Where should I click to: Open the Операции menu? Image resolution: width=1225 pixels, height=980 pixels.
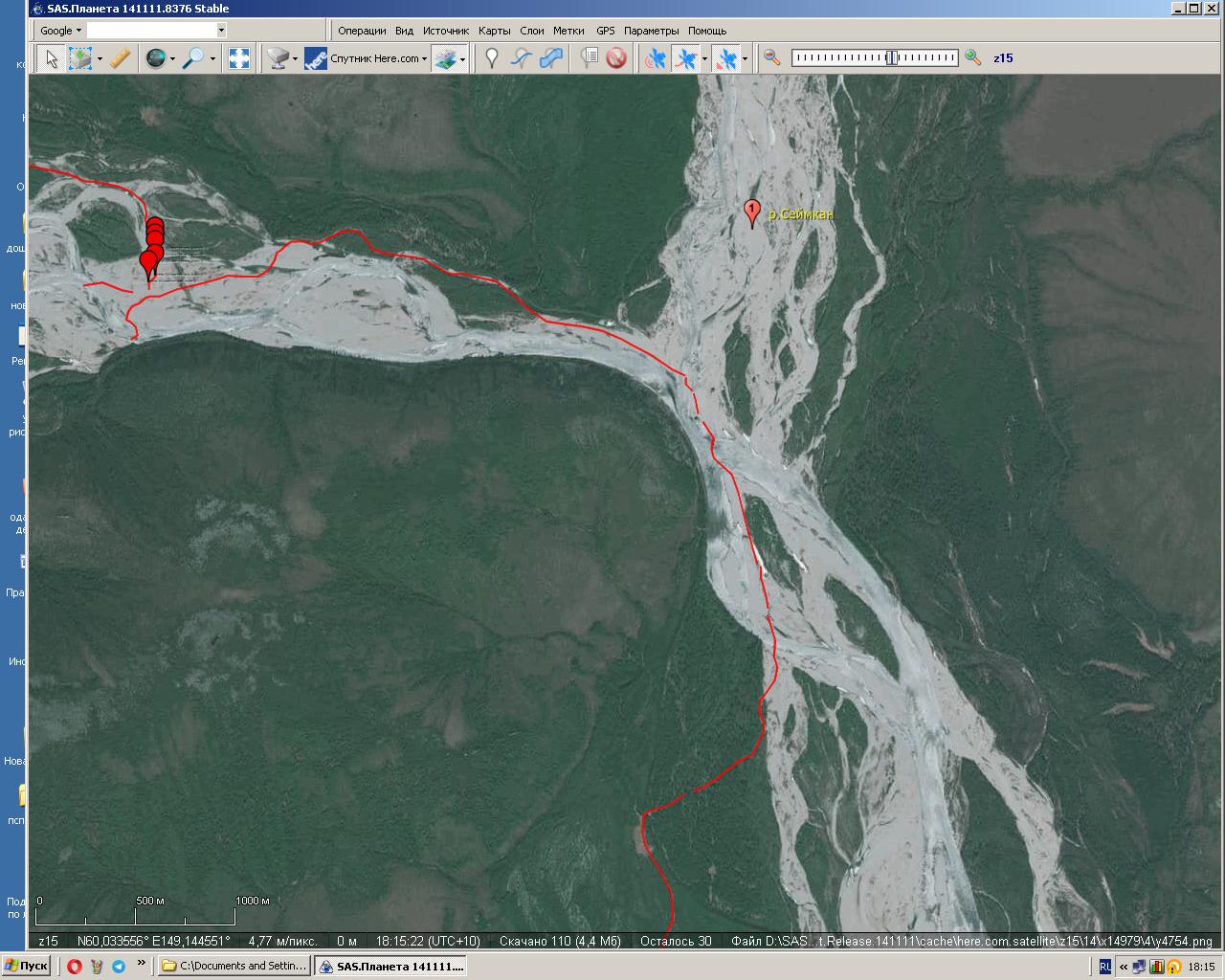[x=362, y=31]
